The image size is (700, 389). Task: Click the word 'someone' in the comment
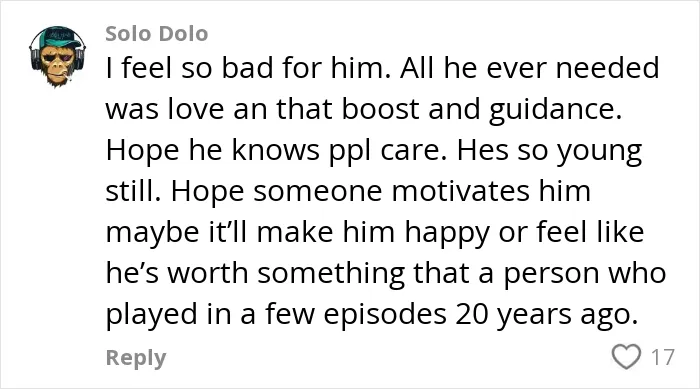tap(318, 191)
